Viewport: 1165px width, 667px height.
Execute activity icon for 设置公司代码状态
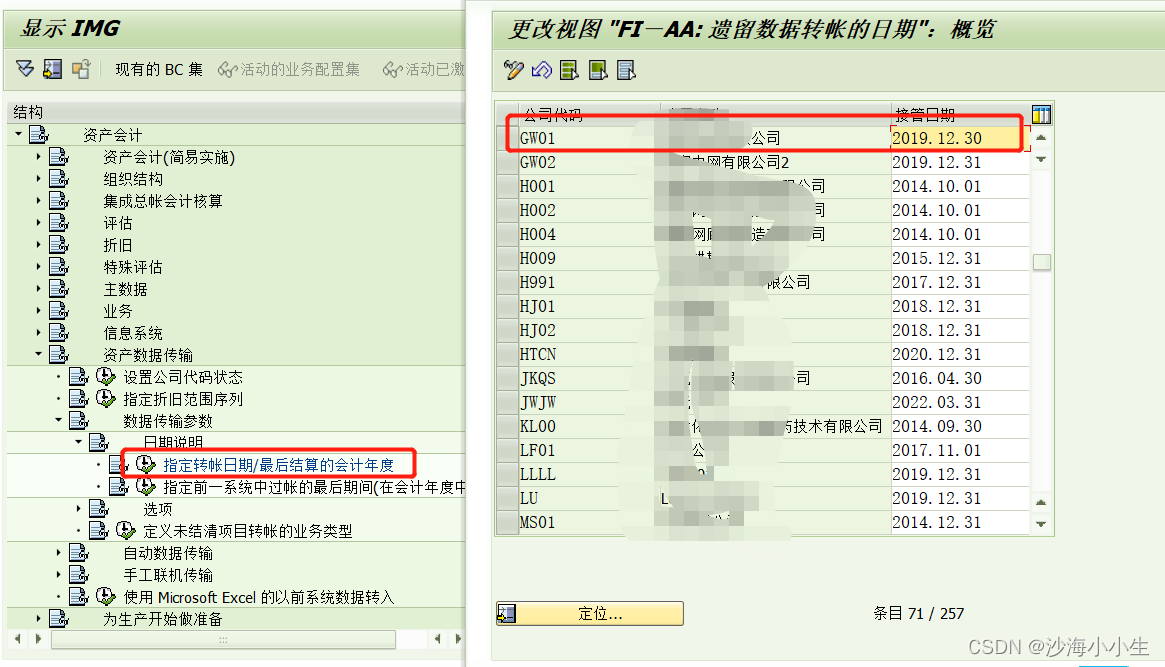[x=106, y=377]
